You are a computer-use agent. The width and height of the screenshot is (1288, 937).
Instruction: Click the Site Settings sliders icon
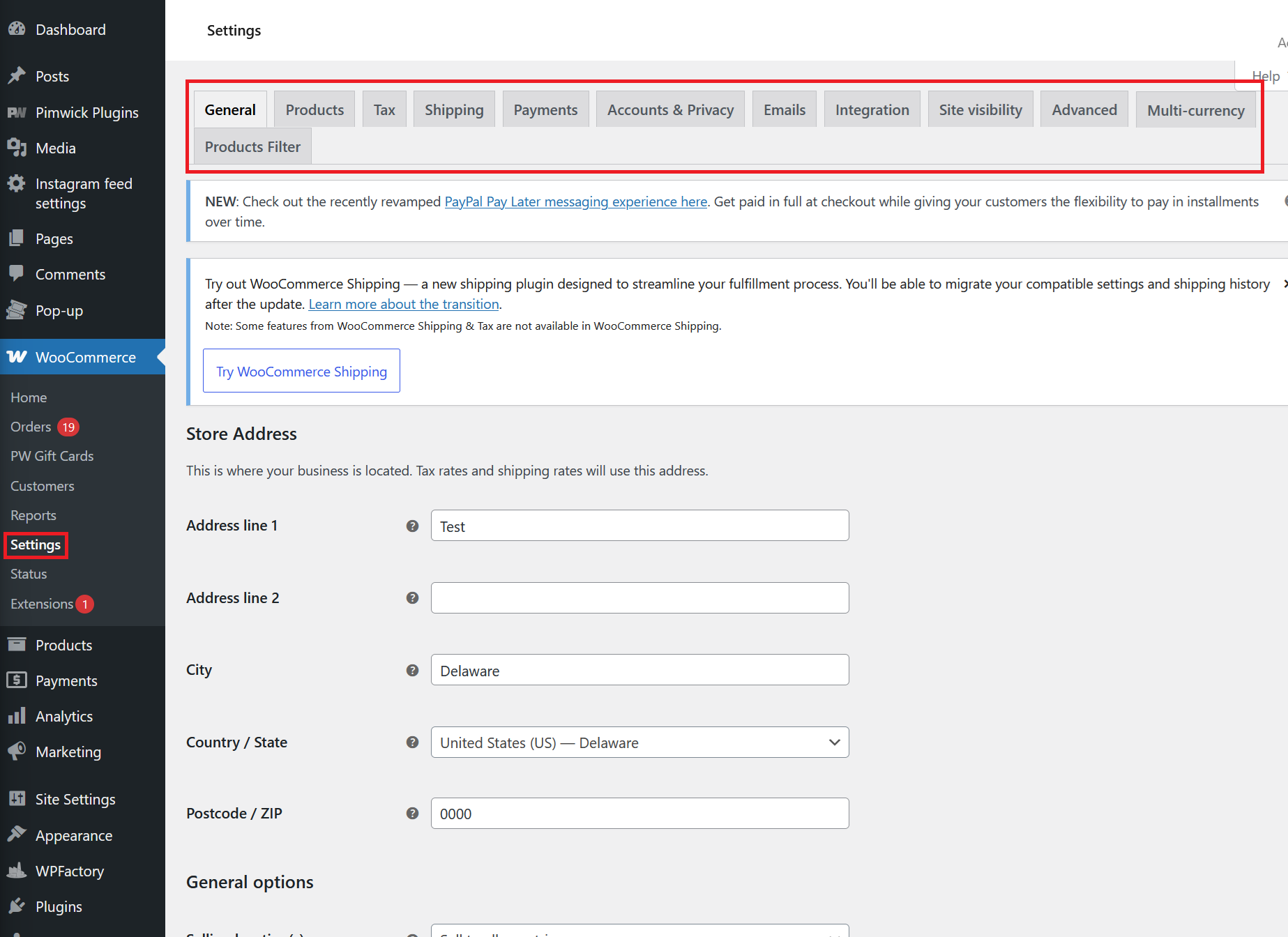[x=17, y=799]
